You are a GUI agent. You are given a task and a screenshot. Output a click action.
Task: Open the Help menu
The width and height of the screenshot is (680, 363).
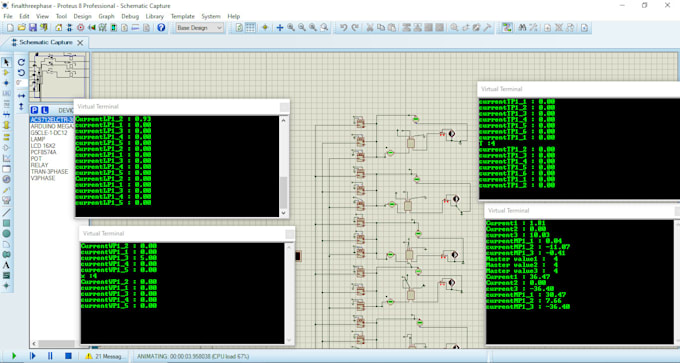(x=234, y=16)
